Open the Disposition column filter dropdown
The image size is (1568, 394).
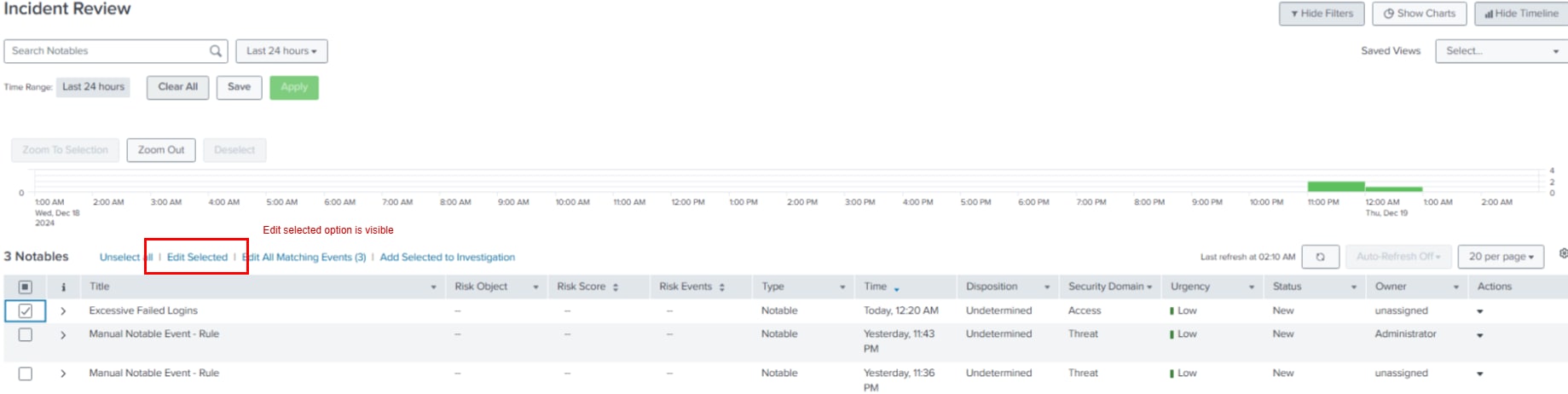[x=1047, y=287]
